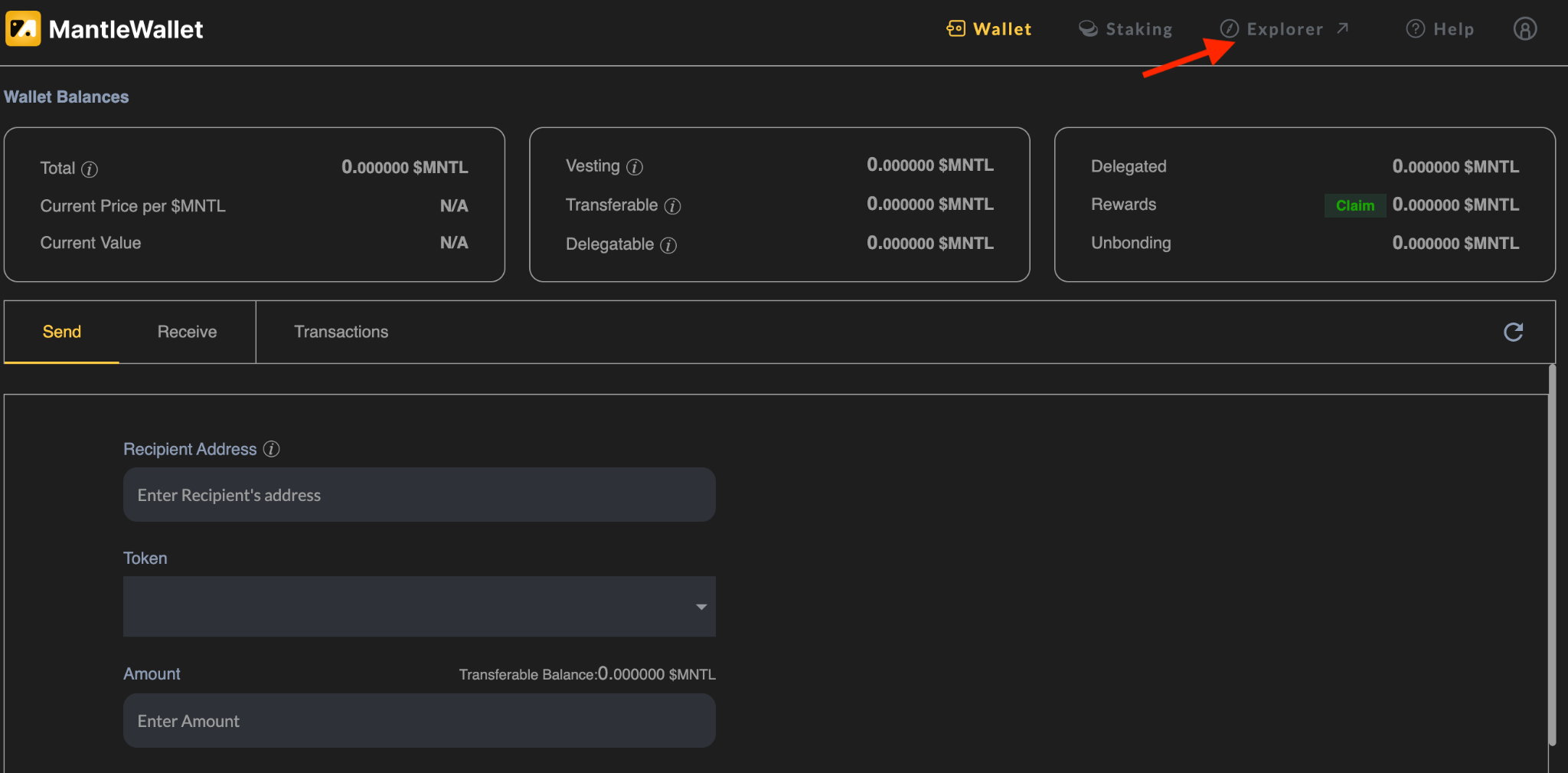1568x773 pixels.
Task: Focus the Enter Amount input field
Action: (419, 721)
